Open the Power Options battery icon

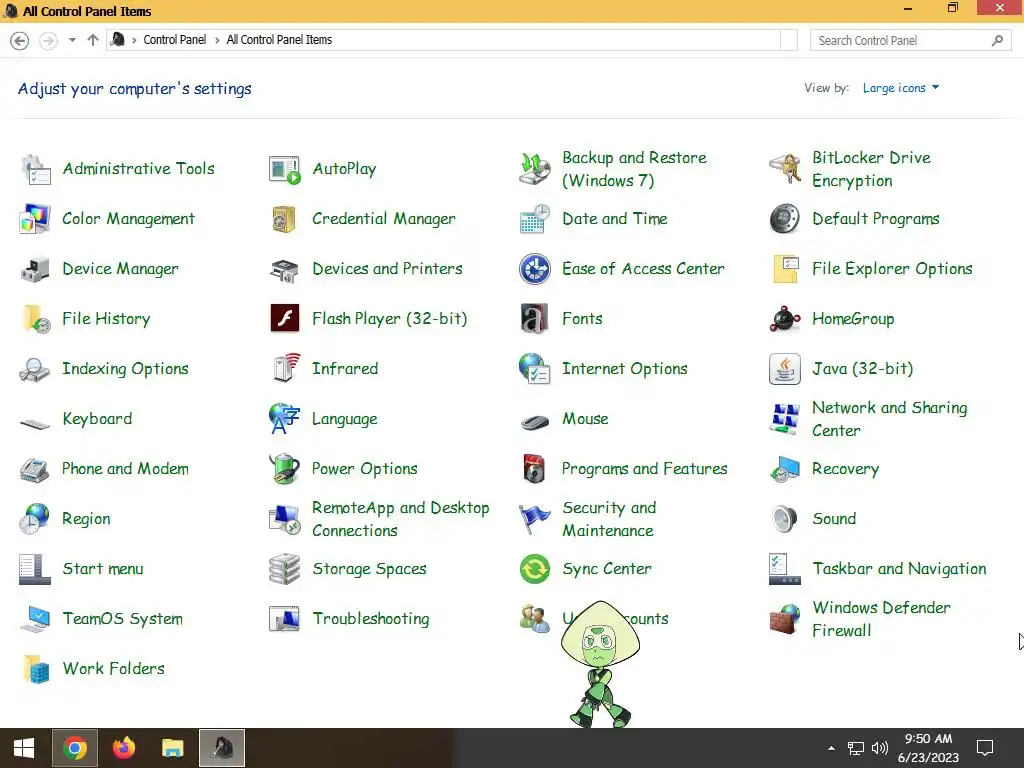point(285,469)
